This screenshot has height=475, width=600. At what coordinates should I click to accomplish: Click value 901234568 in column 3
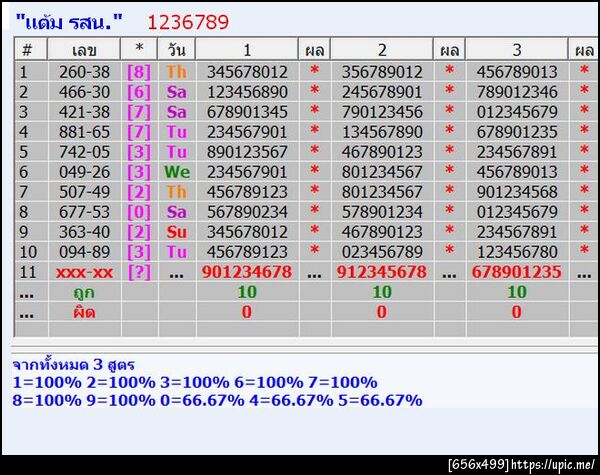click(517, 192)
